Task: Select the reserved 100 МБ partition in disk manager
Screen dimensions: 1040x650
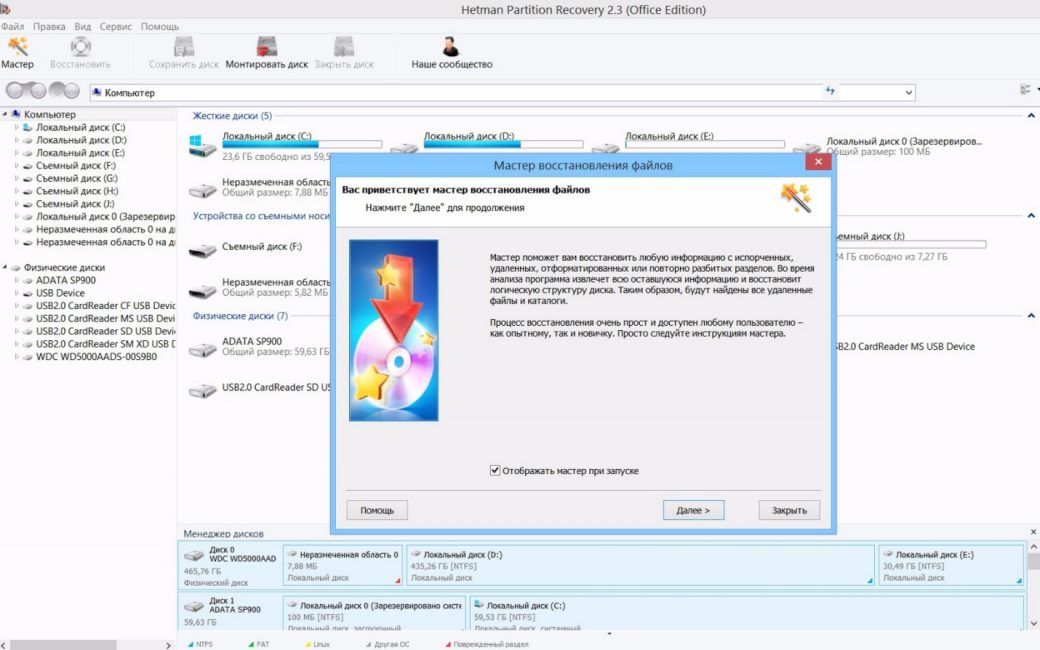Action: (375, 613)
